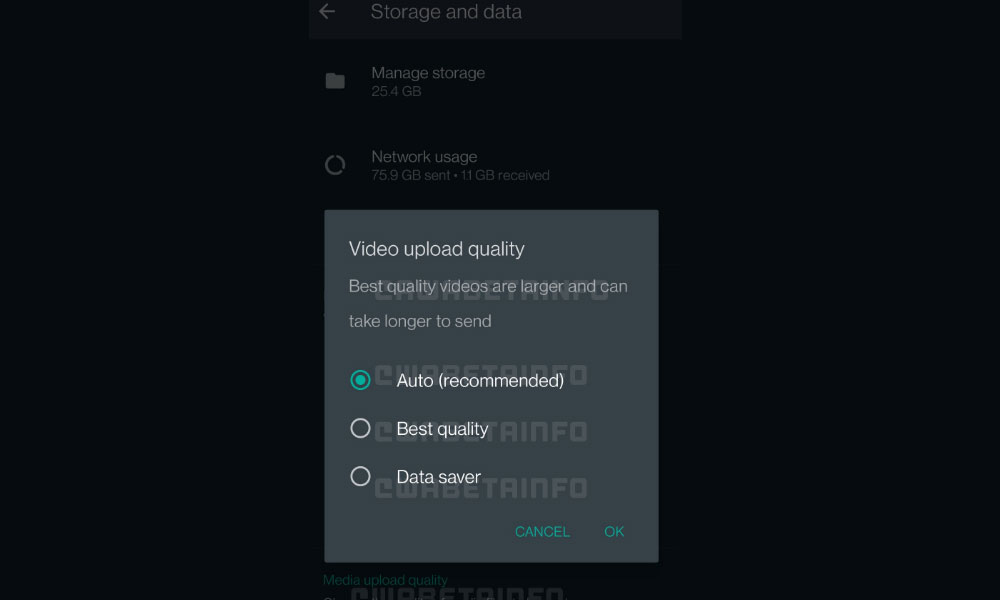The image size is (1000, 600).
Task: Tap the back arrow in the header
Action: tap(326, 12)
